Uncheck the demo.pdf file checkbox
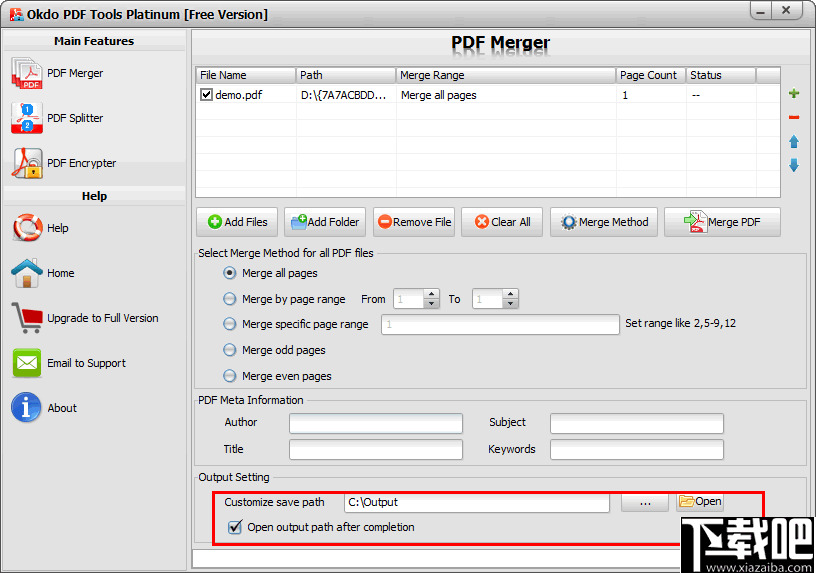The image size is (816, 573). [x=207, y=95]
